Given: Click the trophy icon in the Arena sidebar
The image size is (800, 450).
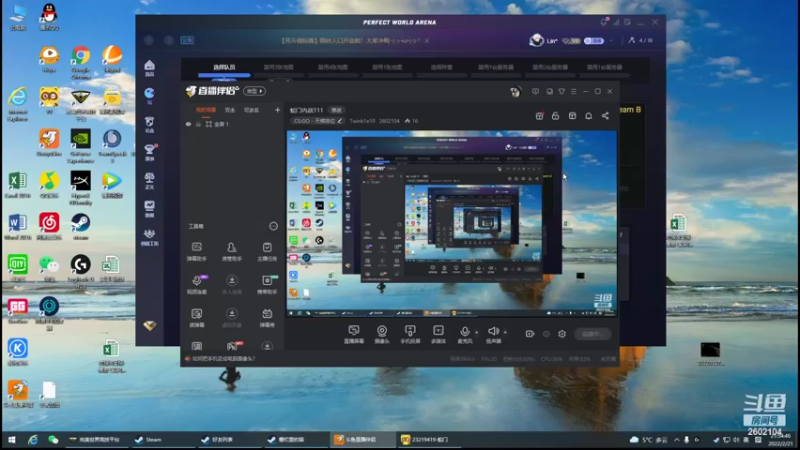Looking at the screenshot, I should (x=150, y=149).
